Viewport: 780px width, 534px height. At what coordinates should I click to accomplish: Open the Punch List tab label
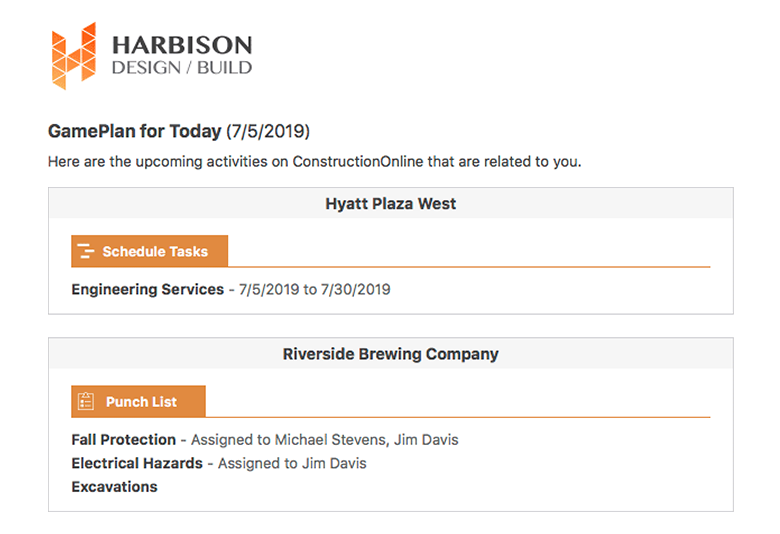pyautogui.click(x=141, y=402)
